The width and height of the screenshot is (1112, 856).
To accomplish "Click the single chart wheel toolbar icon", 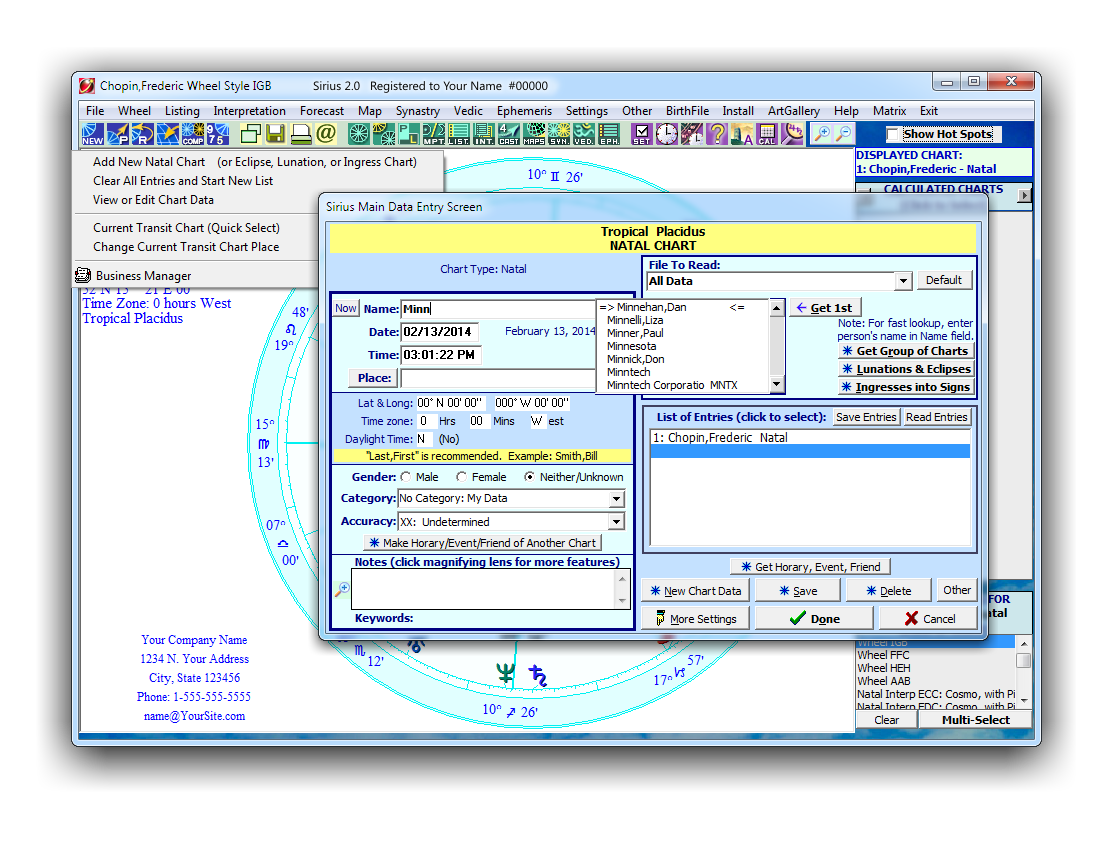I will pos(359,134).
